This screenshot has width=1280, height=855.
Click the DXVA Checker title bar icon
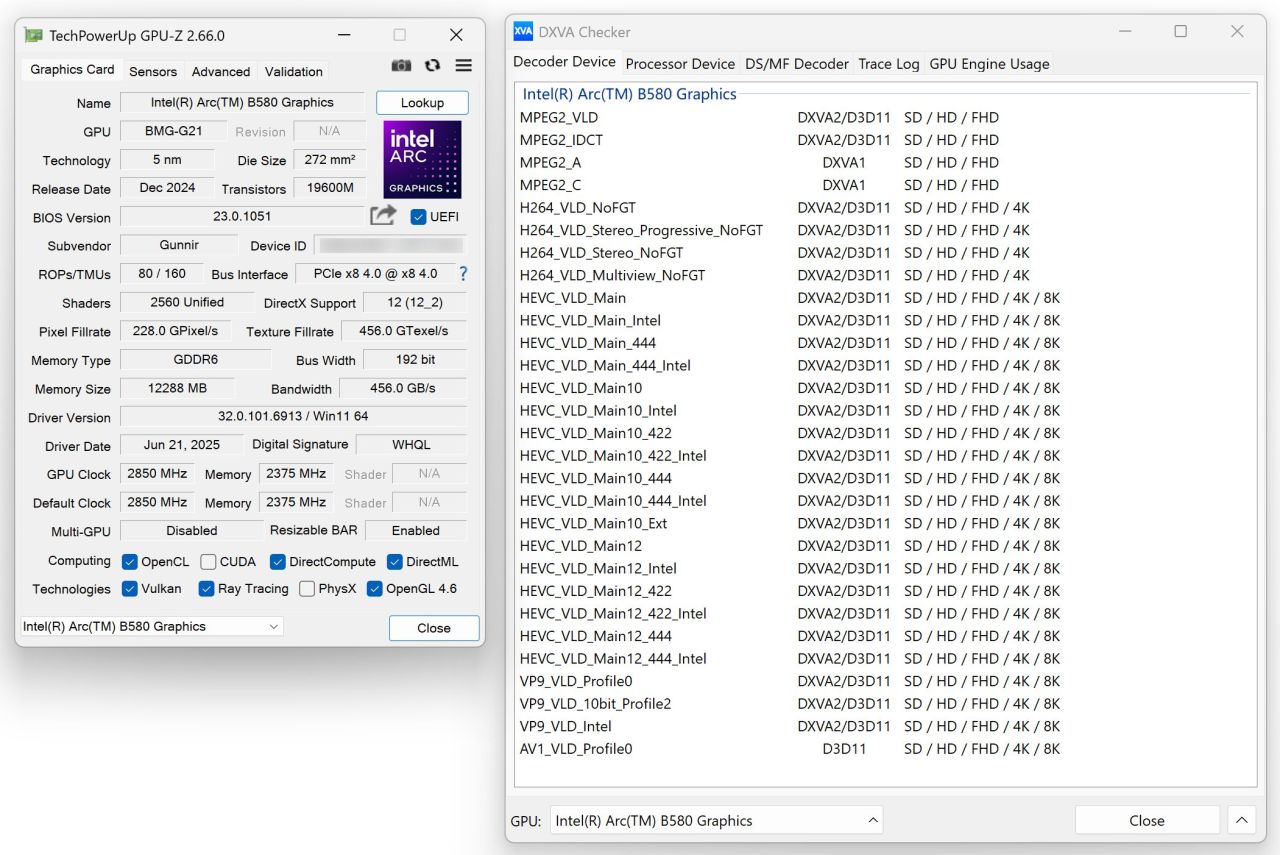(523, 31)
